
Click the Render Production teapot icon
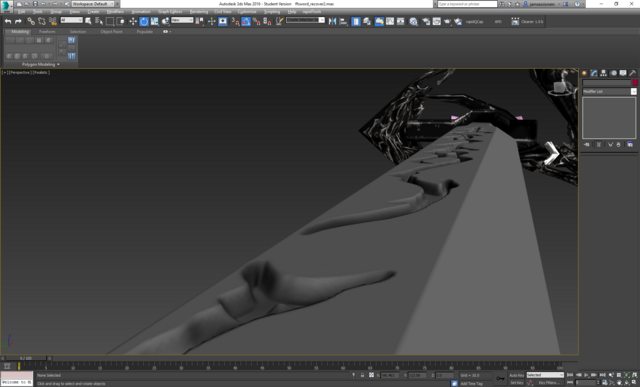click(x=447, y=21)
